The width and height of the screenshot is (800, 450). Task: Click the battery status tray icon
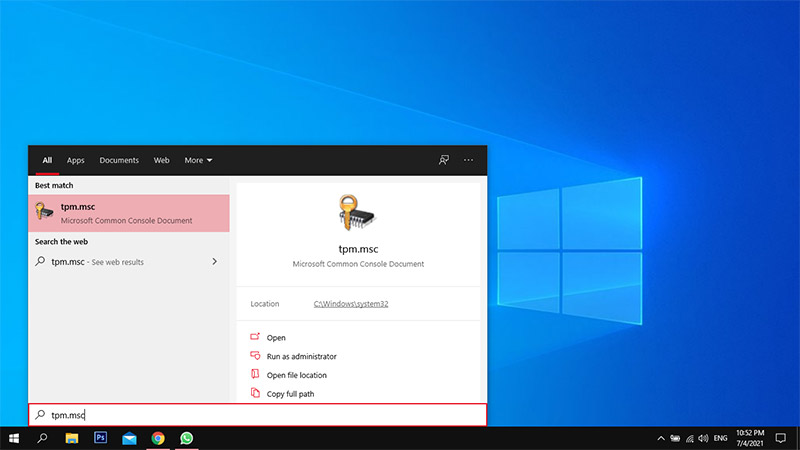click(675, 438)
